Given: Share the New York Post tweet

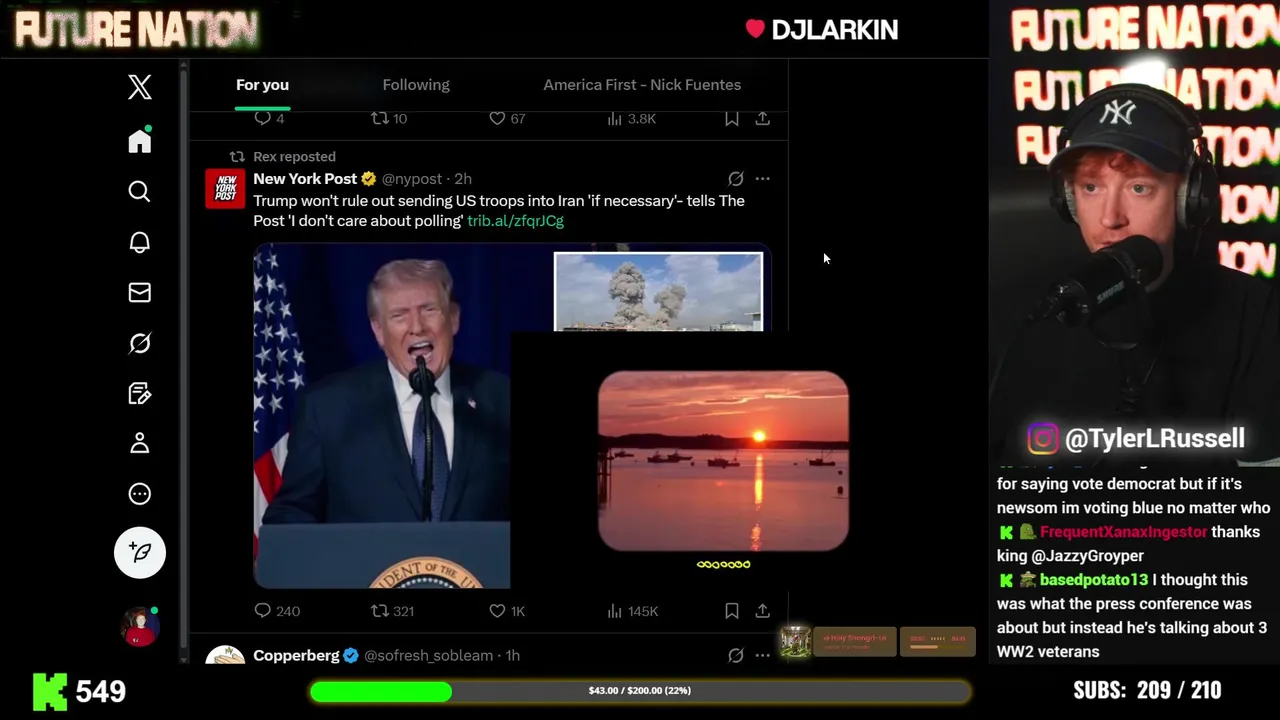Looking at the screenshot, I should (763, 611).
